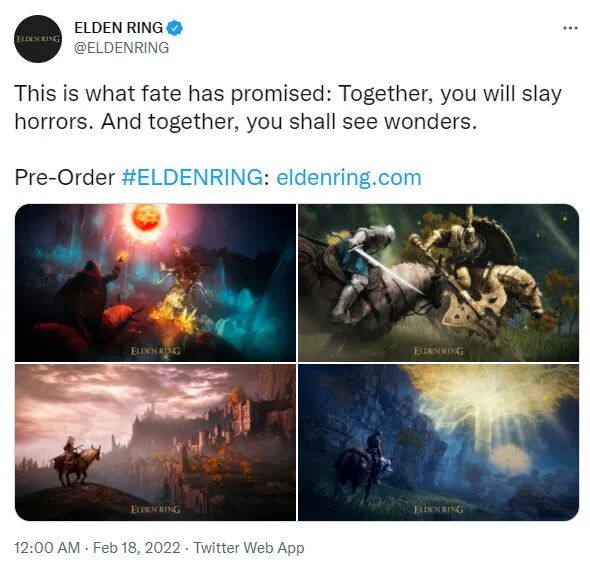590x568 pixels.
Task: Open the @ELDENRING handle
Action: point(122,48)
